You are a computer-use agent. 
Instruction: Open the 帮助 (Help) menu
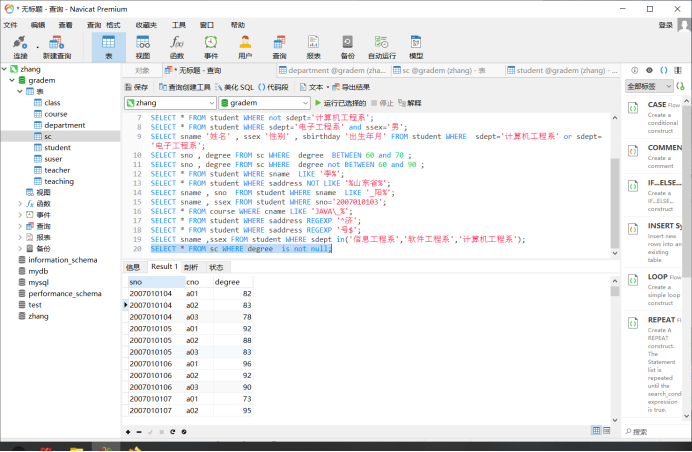[238, 25]
